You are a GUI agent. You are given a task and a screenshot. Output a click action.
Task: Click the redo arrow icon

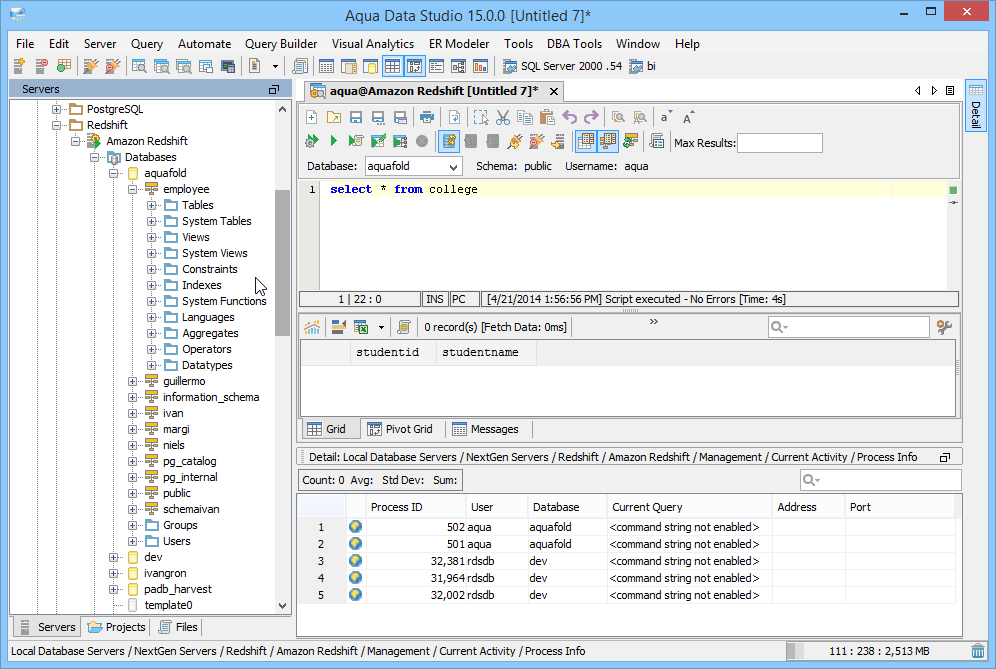(x=591, y=118)
